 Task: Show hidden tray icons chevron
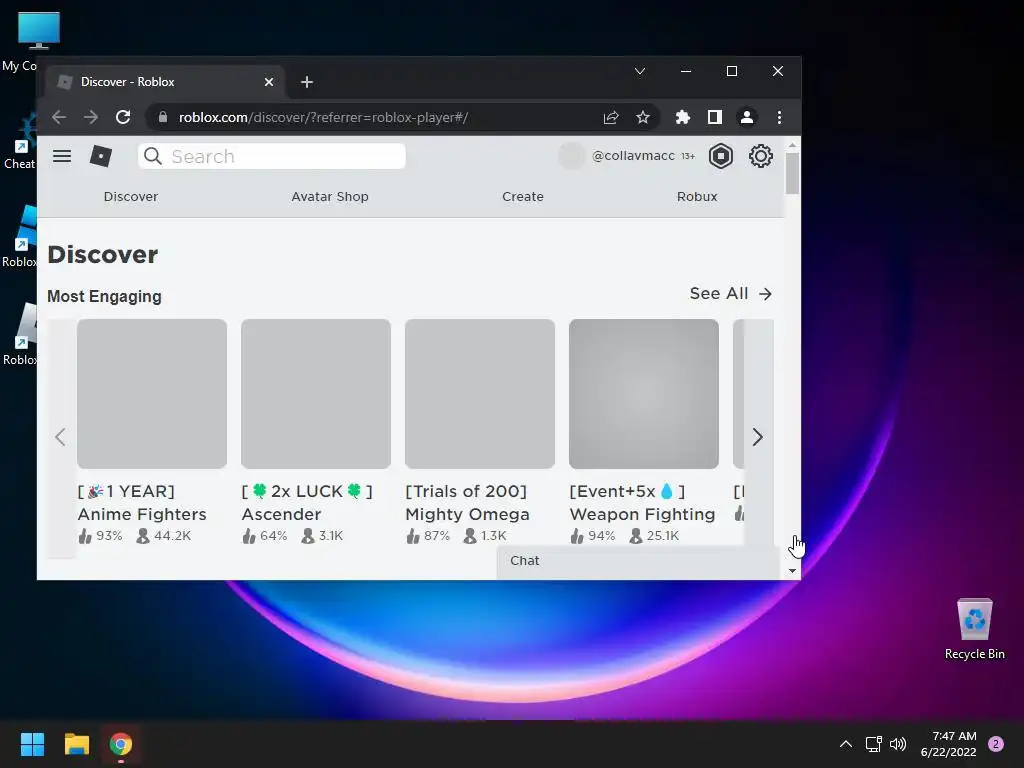pyautogui.click(x=846, y=744)
